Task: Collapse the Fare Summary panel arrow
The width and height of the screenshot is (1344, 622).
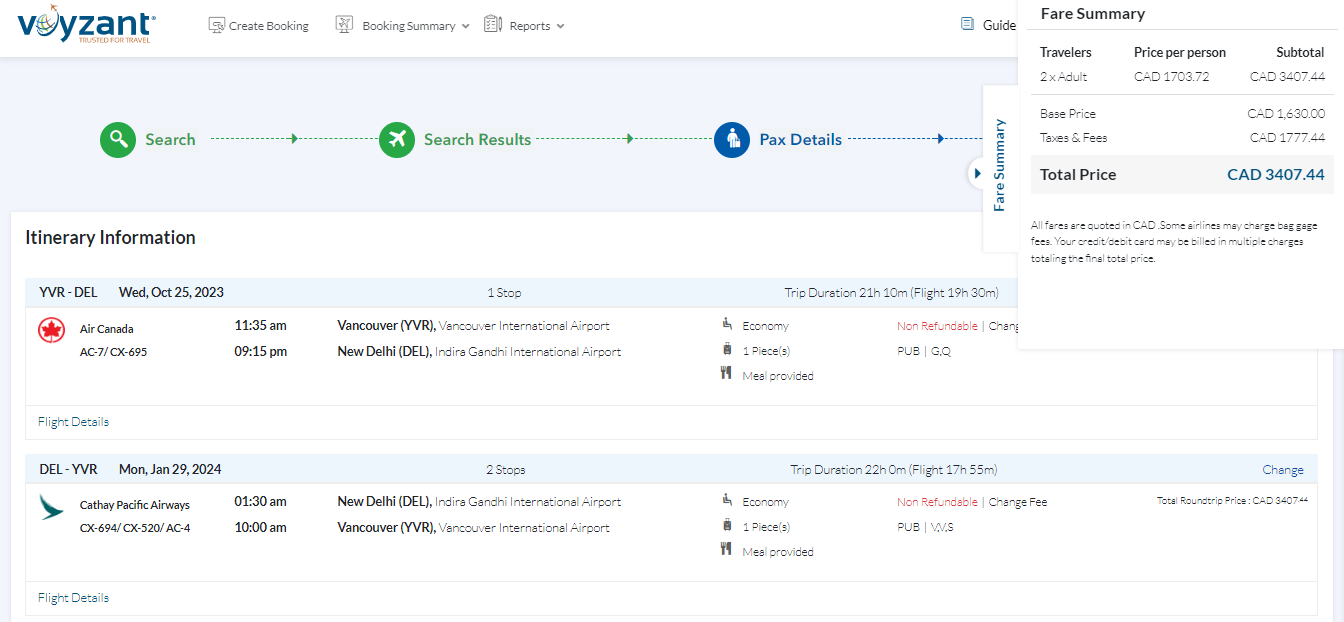Action: [977, 173]
